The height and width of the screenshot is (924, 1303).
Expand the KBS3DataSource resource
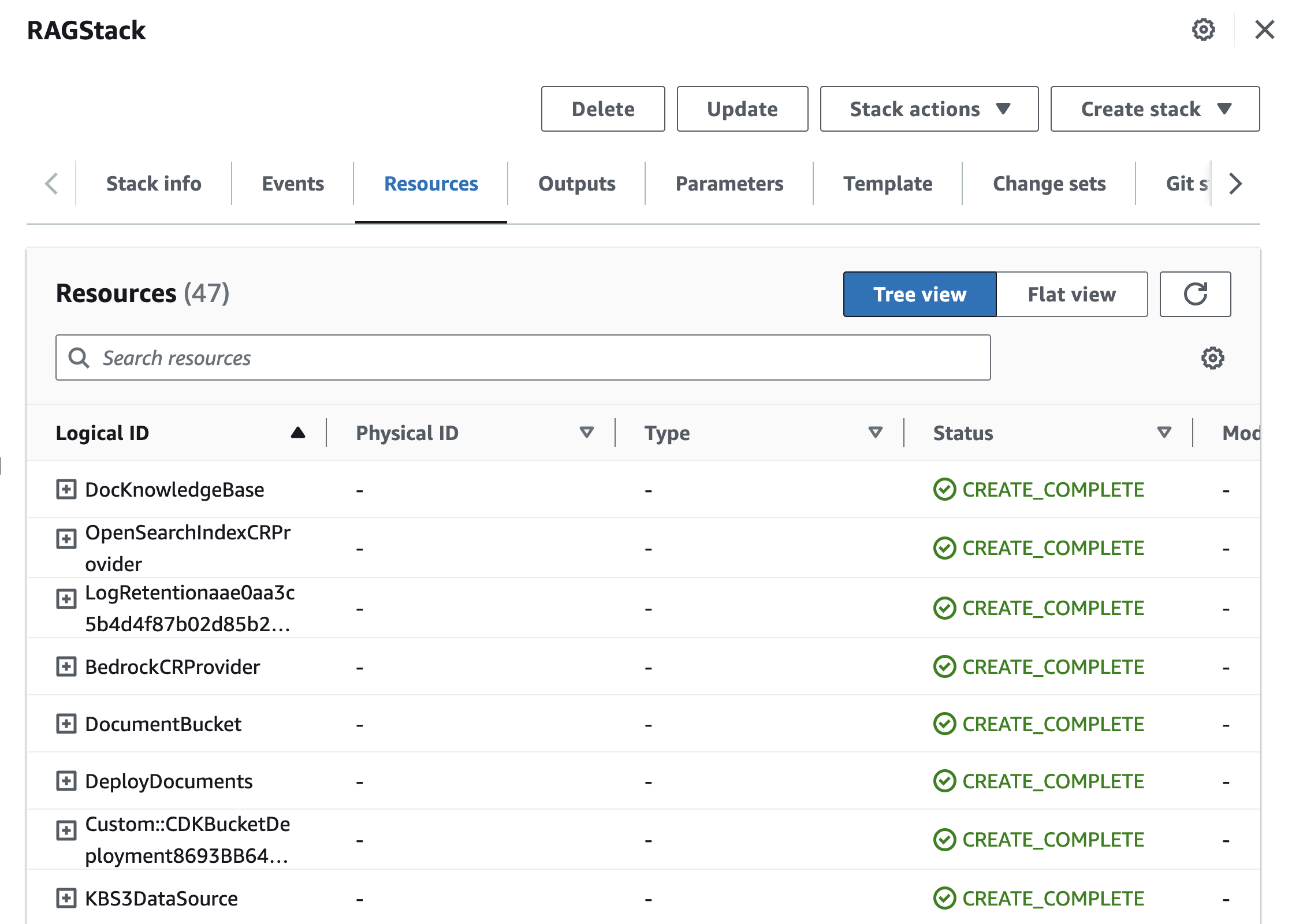[66, 898]
